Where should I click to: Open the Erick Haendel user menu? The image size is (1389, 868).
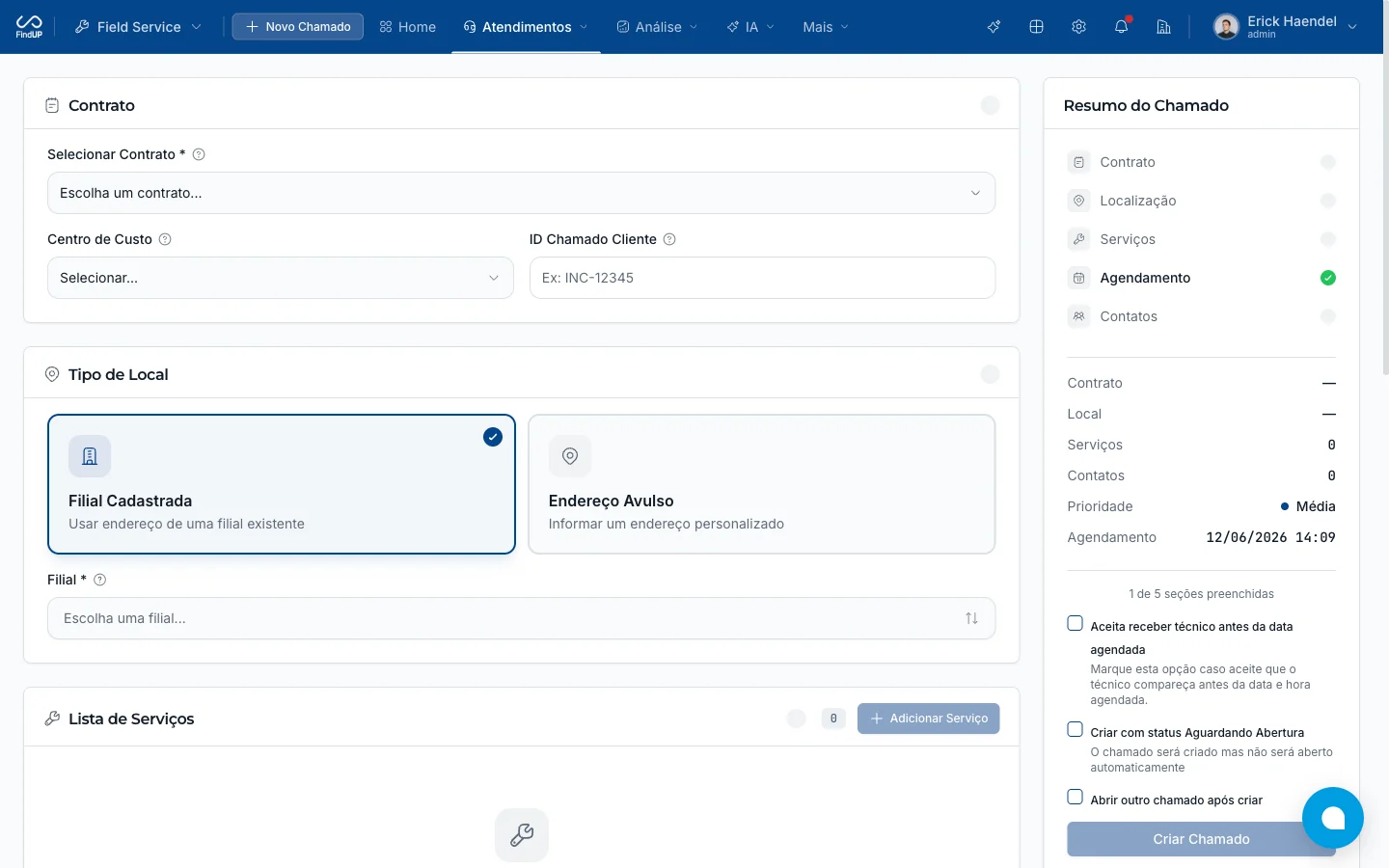1286,27
